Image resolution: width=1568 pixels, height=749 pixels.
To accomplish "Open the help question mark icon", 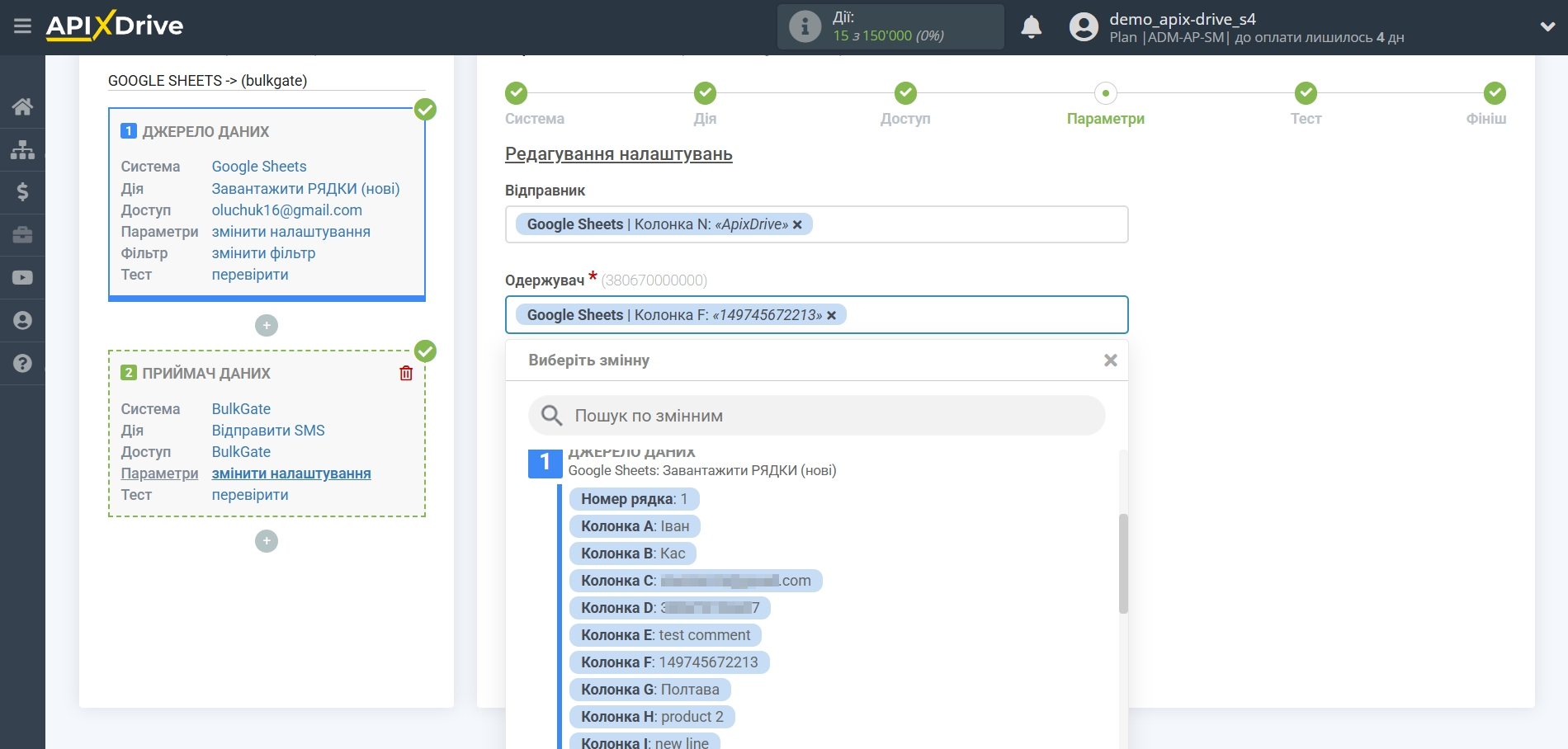I will 22,364.
